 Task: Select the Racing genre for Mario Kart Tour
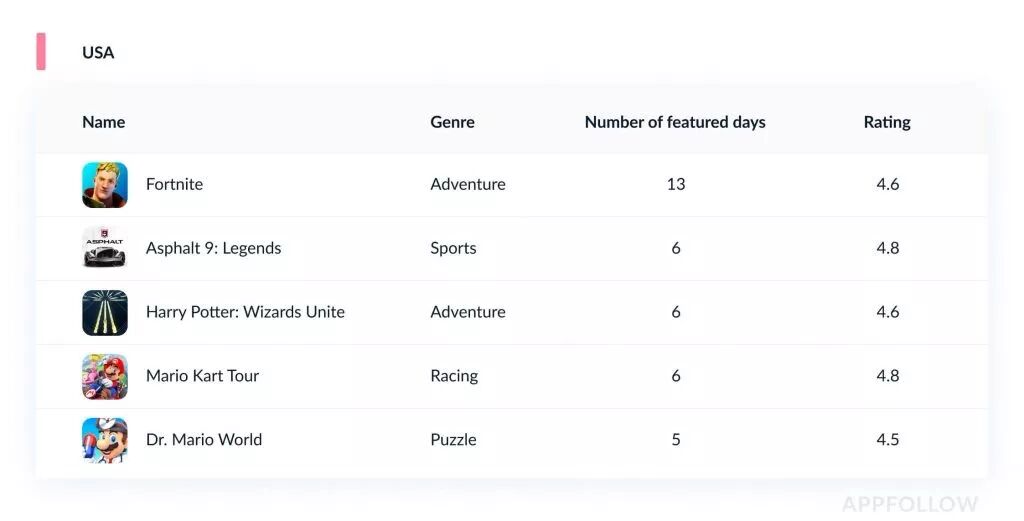tap(454, 376)
